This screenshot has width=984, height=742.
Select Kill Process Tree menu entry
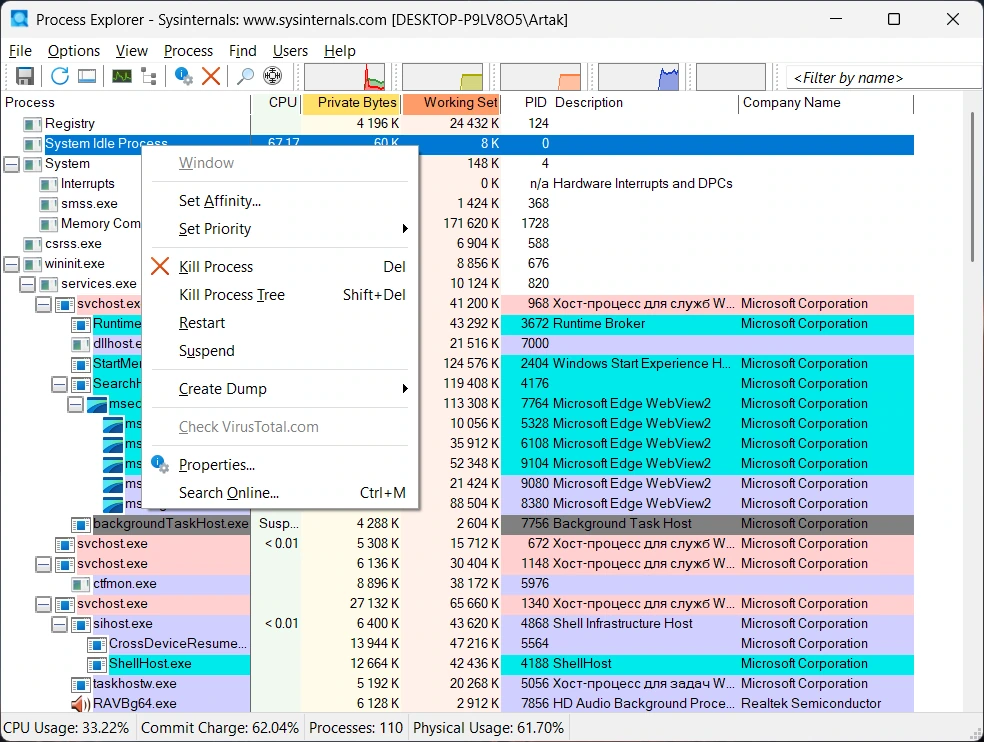point(280,294)
